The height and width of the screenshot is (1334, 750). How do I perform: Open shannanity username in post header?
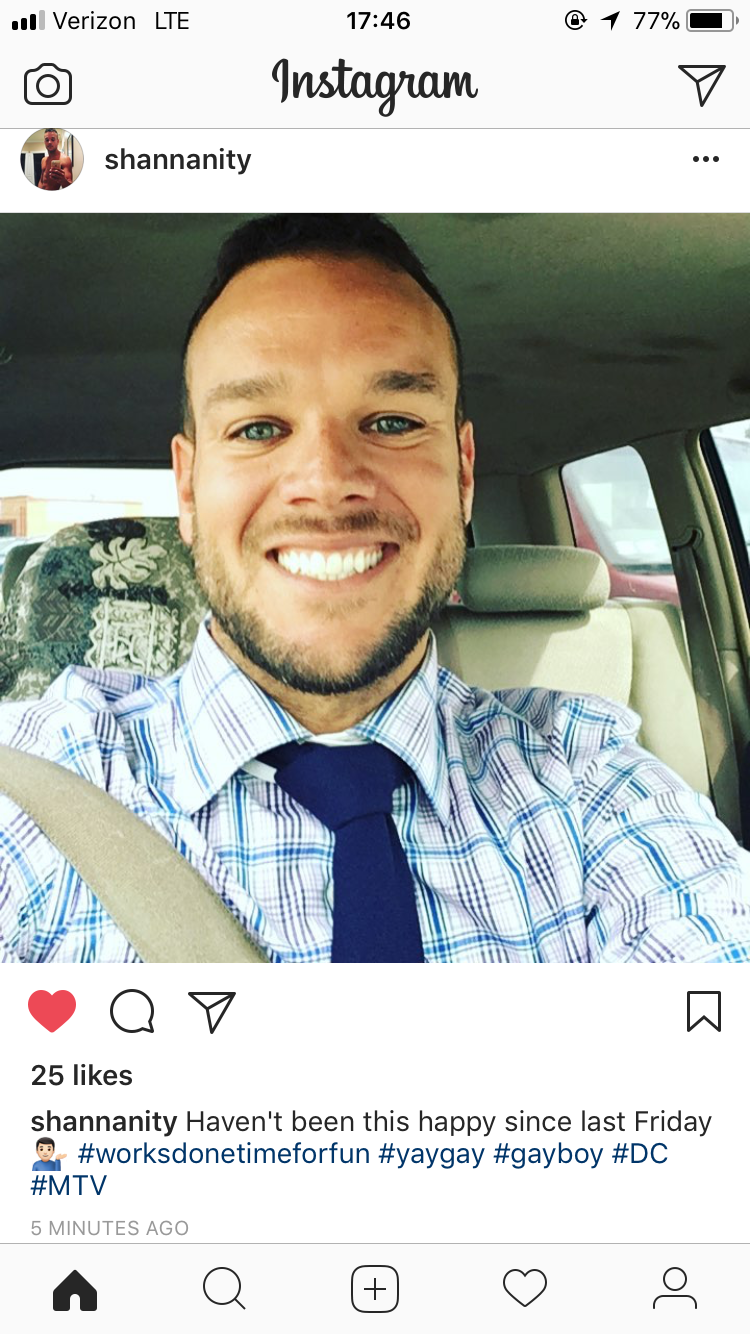coord(178,159)
